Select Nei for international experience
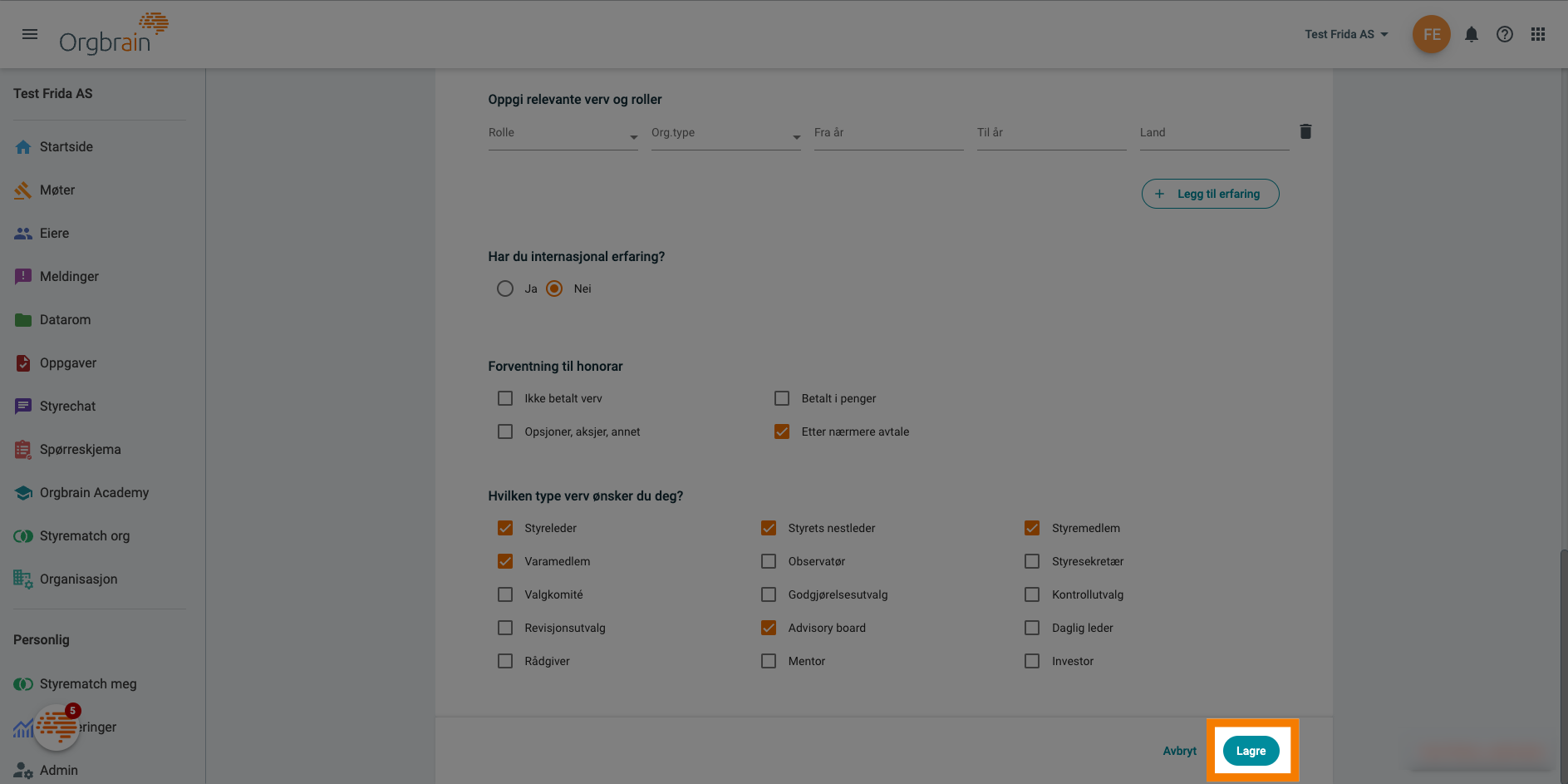 554,288
